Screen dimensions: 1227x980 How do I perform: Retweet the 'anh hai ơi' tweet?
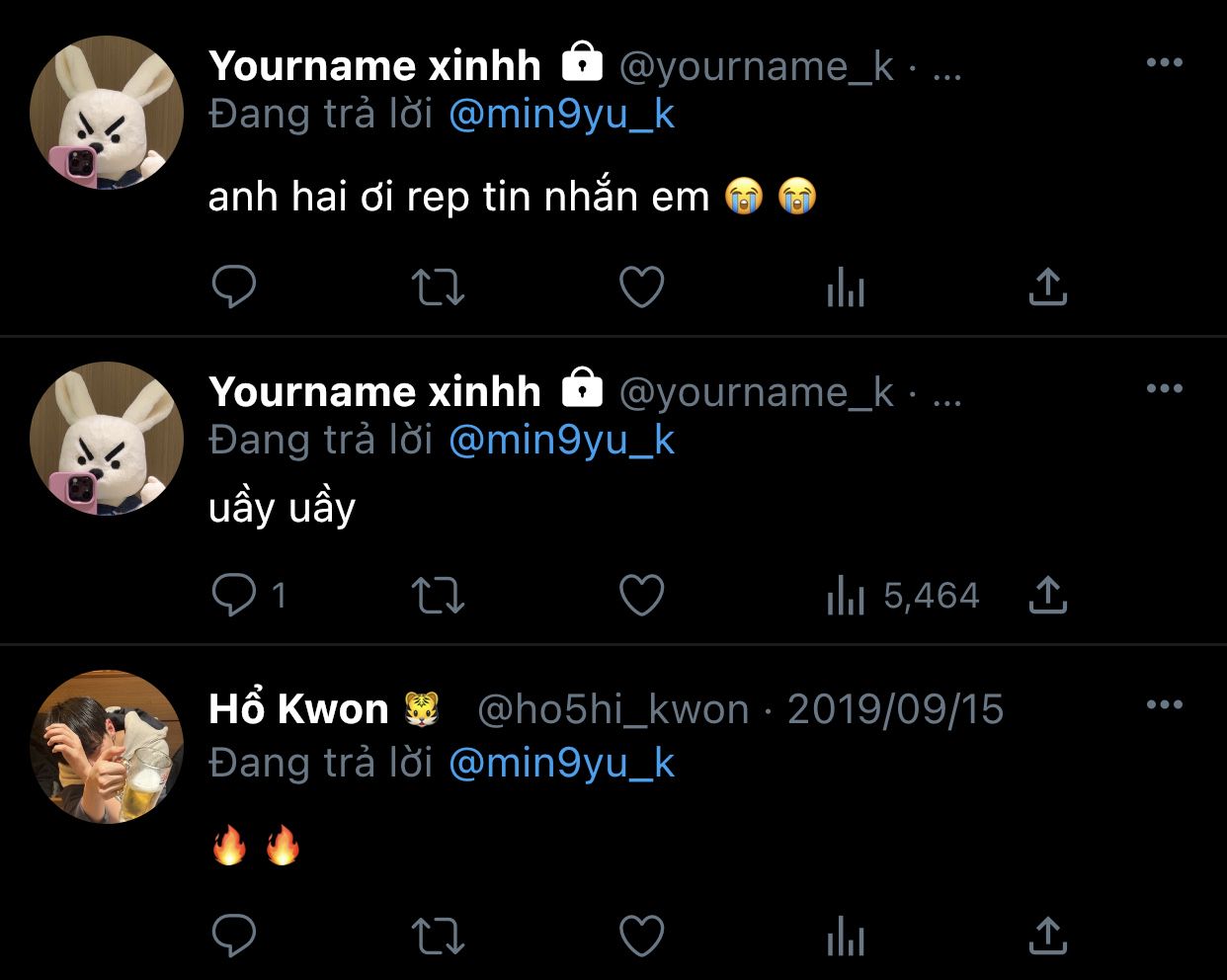437,287
